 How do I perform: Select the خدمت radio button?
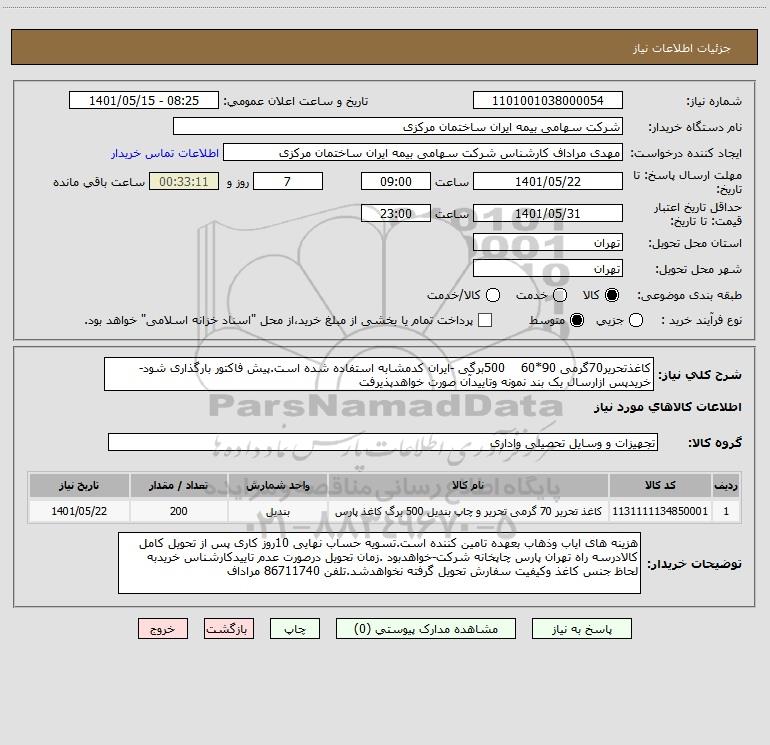tap(560, 295)
